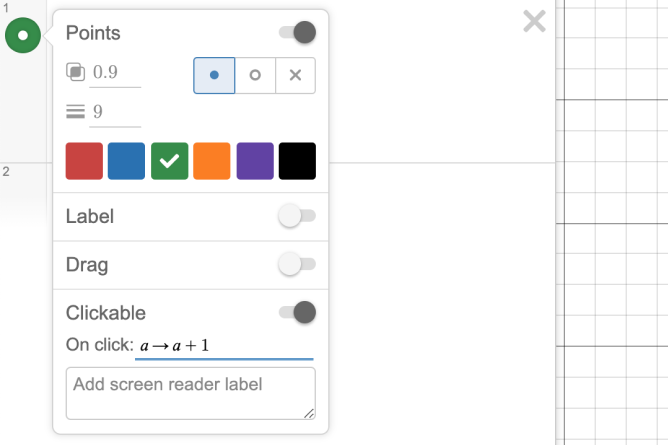Image resolution: width=668 pixels, height=445 pixels.
Task: Select the checked green color swatch
Action: (x=170, y=161)
